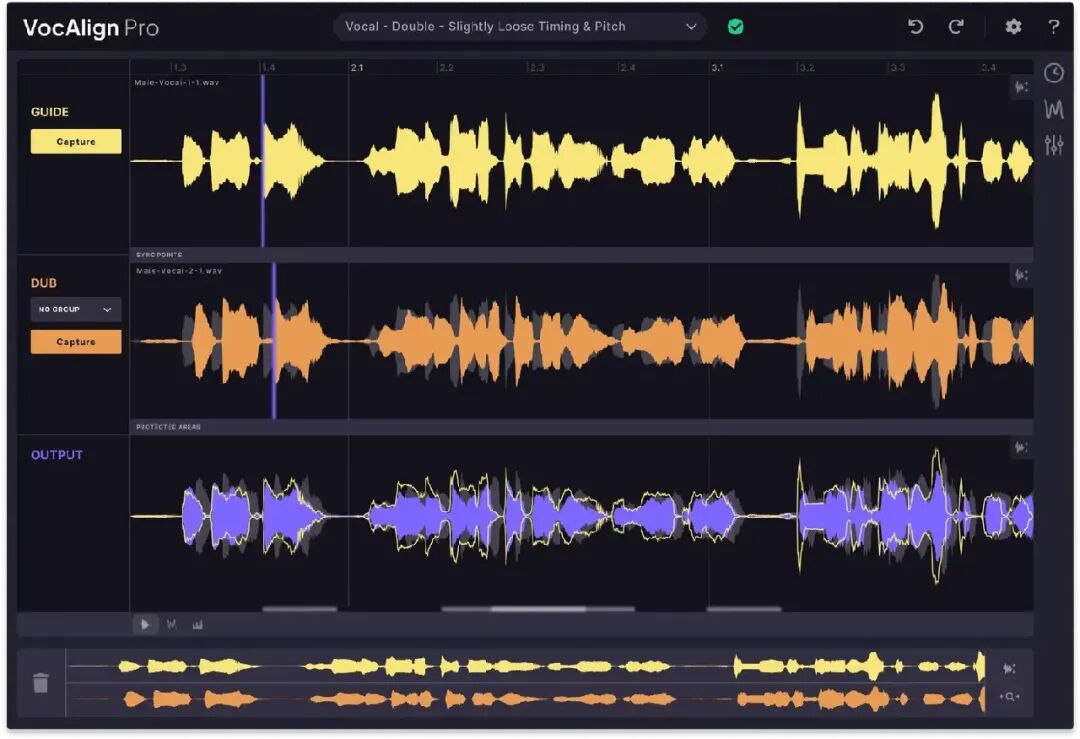Click the ruler at marker 1.4
Screen dimensions: 1080x739
click(x=267, y=67)
